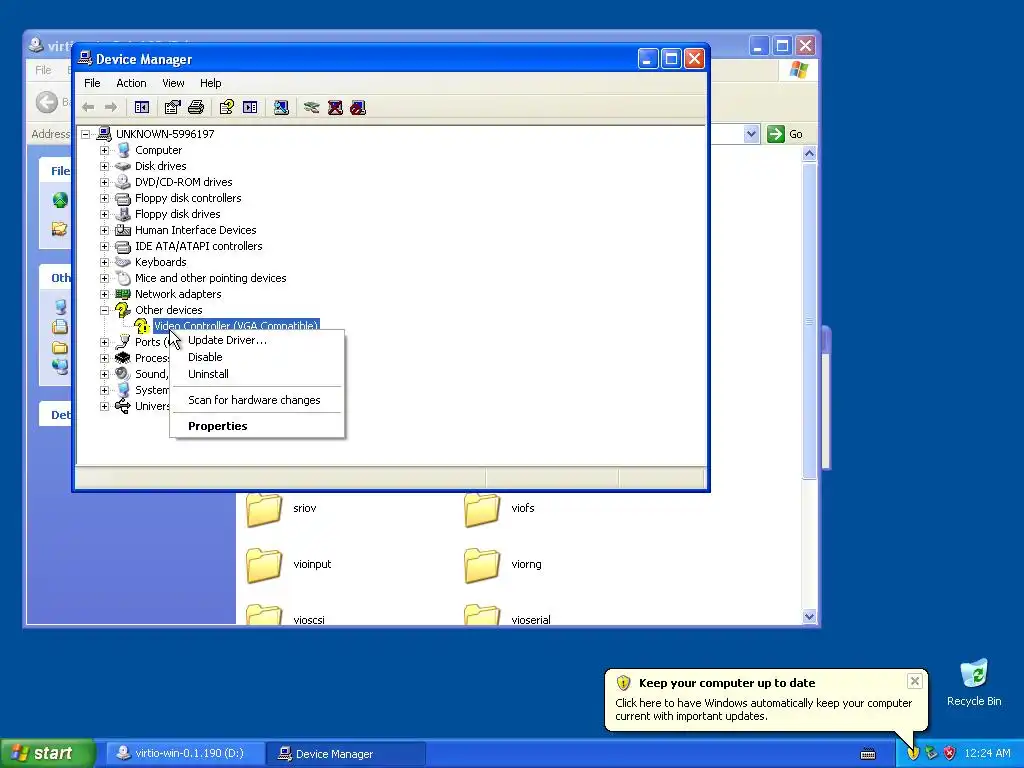
Task: Close the update notification balloon
Action: 914,681
